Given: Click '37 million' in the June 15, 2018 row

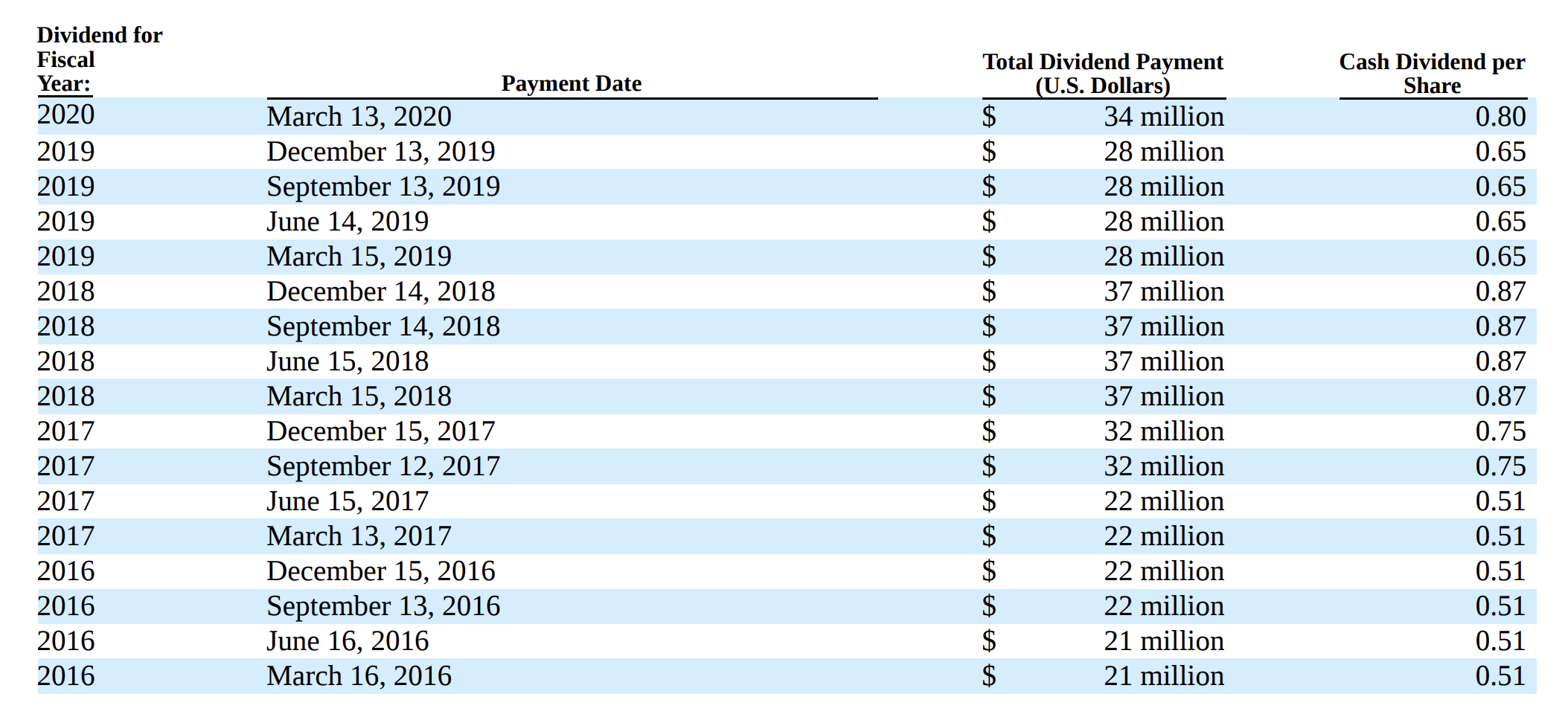Looking at the screenshot, I should (x=1164, y=361).
